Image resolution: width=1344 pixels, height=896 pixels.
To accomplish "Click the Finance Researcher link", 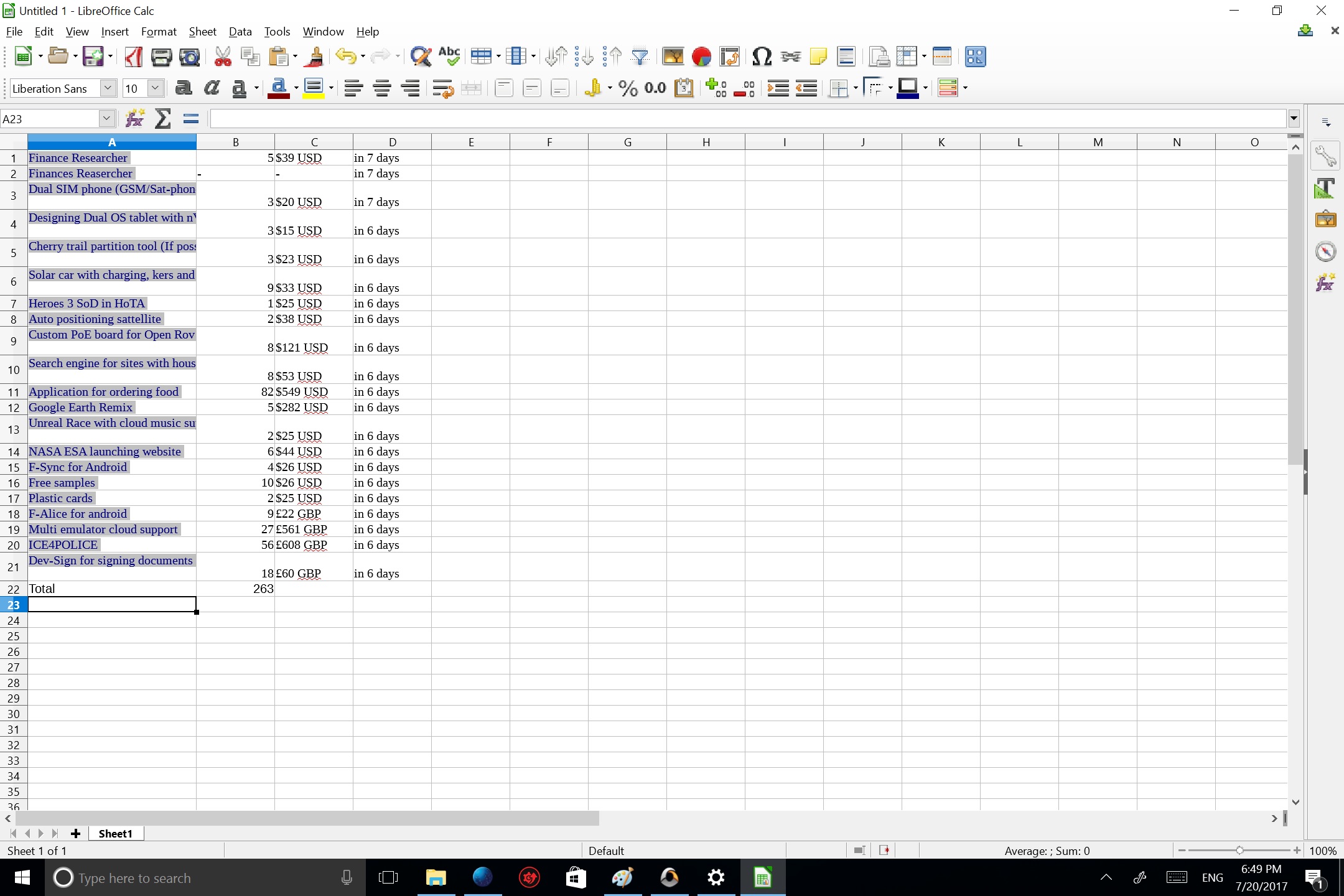I will point(78,158).
